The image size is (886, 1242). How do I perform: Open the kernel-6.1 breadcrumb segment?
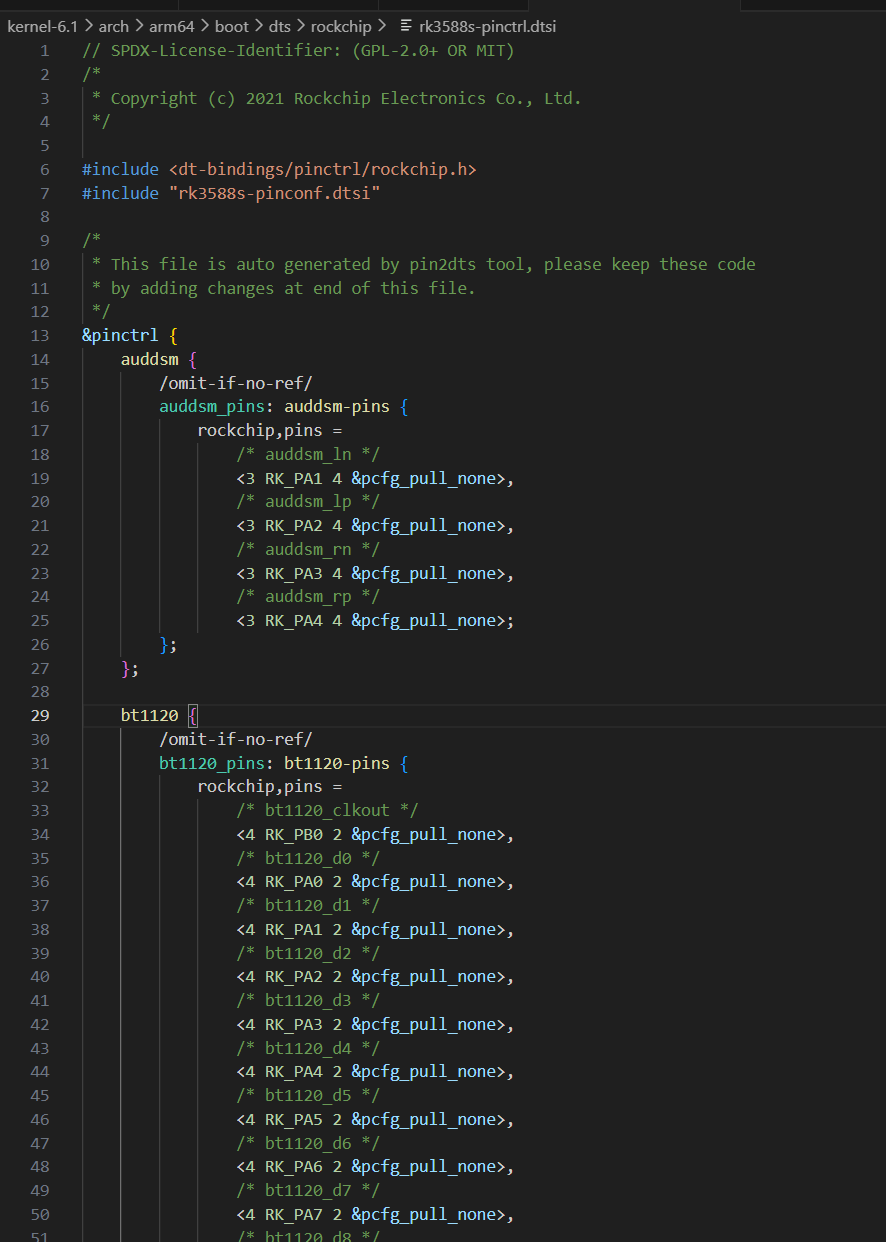coord(42,26)
